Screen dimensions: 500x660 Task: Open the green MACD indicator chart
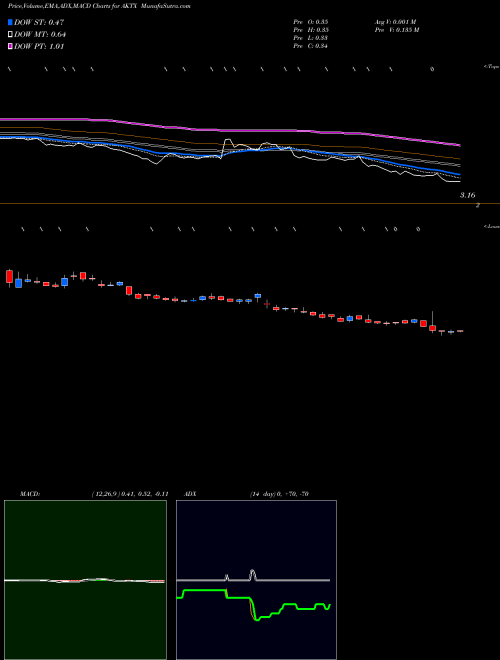[85, 580]
